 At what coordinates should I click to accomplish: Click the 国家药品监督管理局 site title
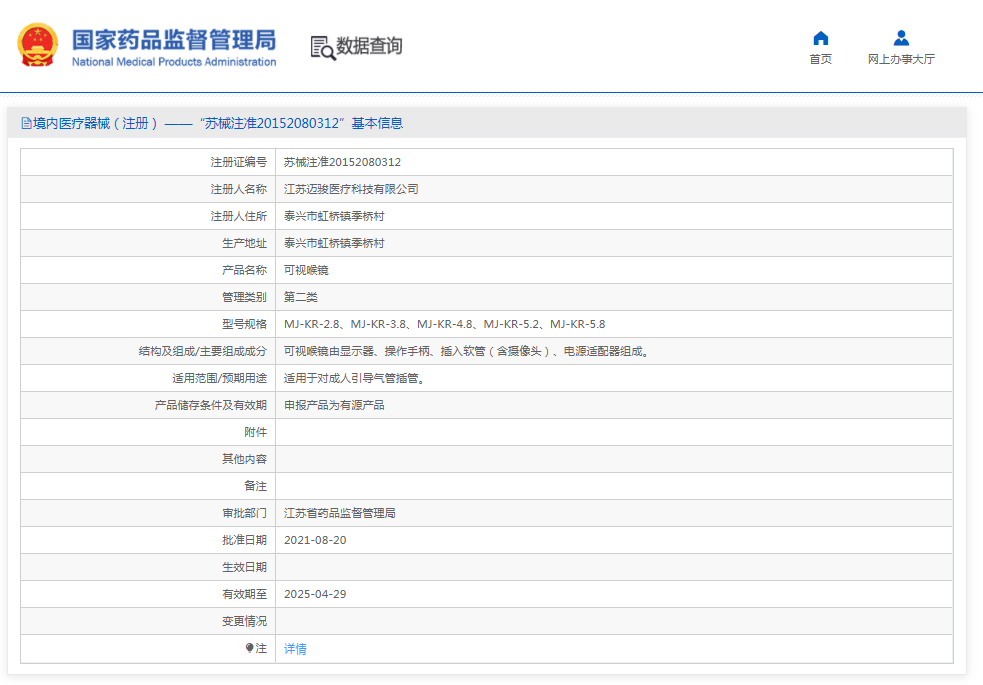click(x=173, y=40)
